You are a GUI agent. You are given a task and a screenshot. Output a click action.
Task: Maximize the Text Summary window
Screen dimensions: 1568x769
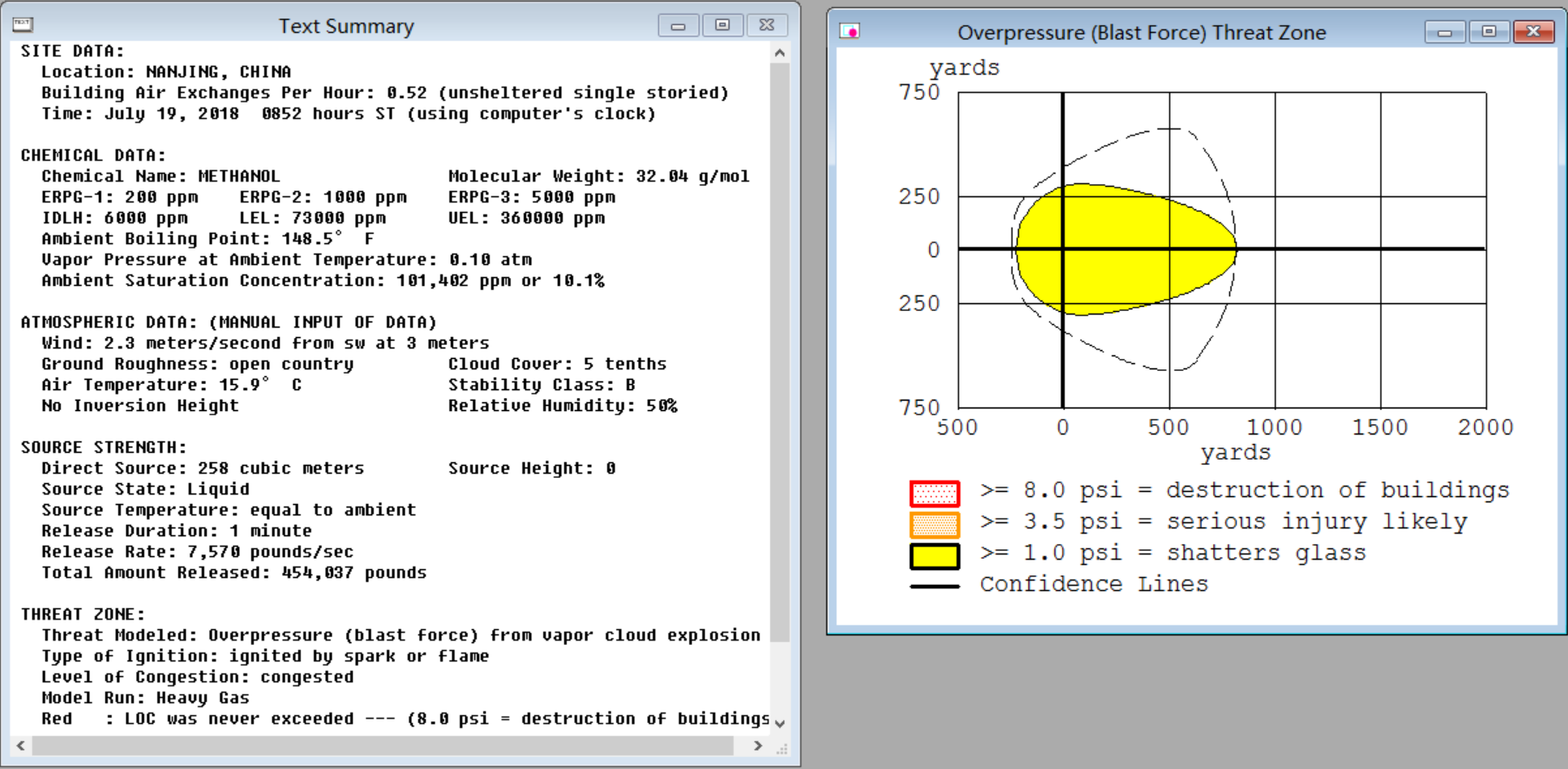click(722, 25)
